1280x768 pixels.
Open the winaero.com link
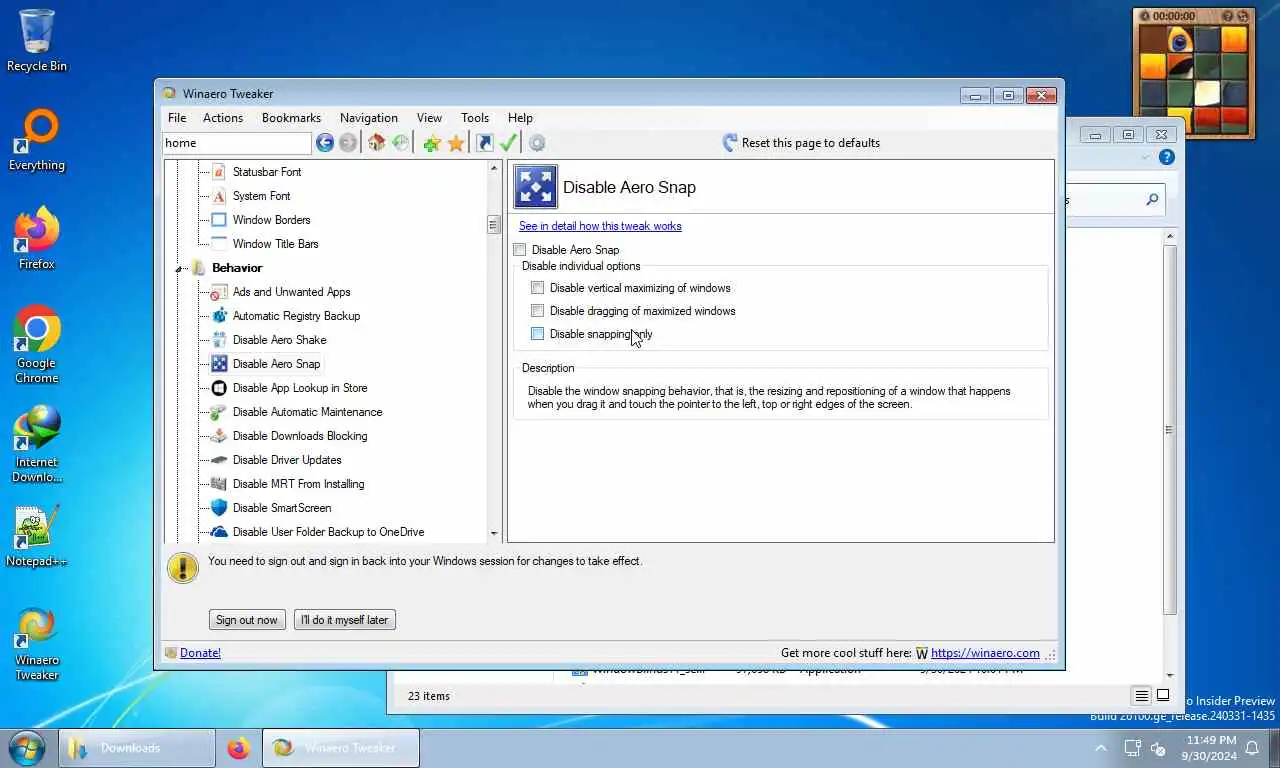(985, 653)
